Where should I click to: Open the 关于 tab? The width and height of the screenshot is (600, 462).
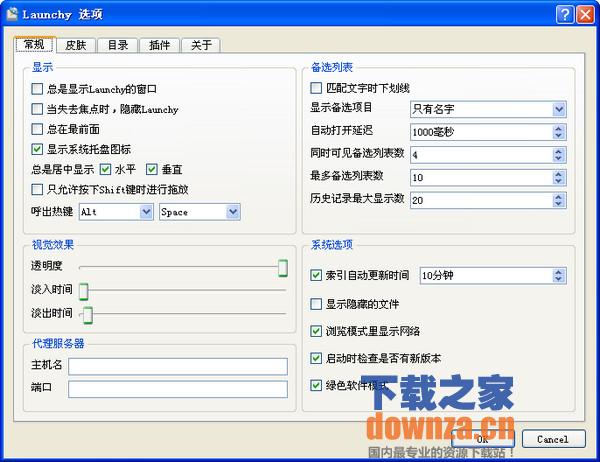(x=201, y=45)
